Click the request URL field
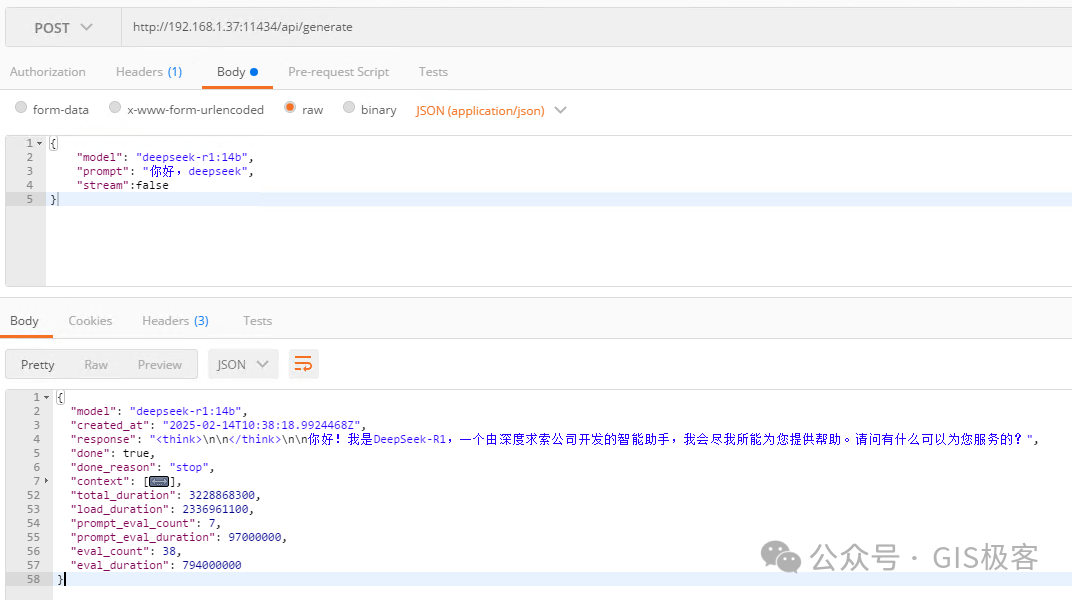The width and height of the screenshot is (1072, 600). coord(596,27)
